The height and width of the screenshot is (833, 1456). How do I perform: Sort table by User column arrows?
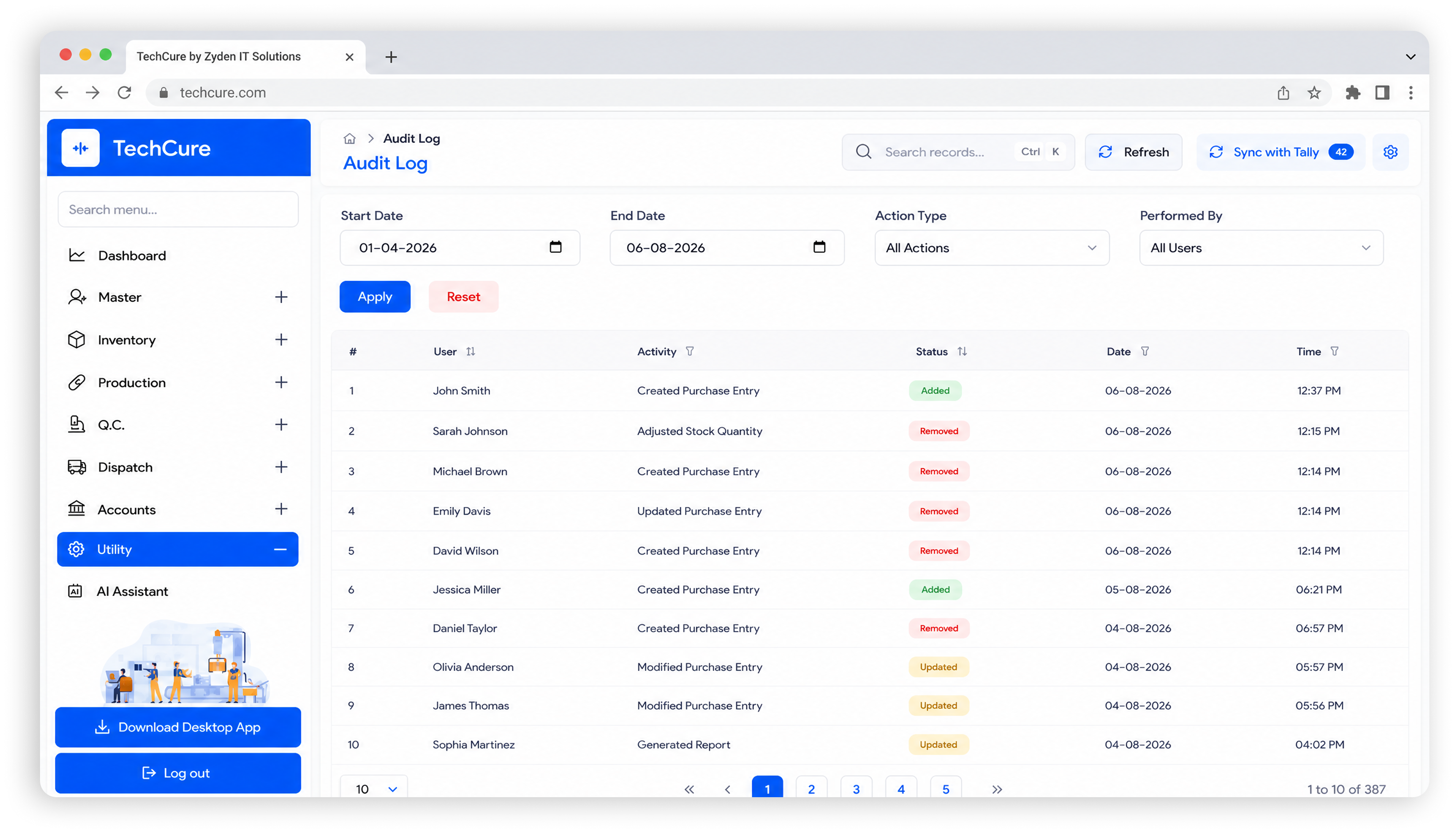click(470, 351)
